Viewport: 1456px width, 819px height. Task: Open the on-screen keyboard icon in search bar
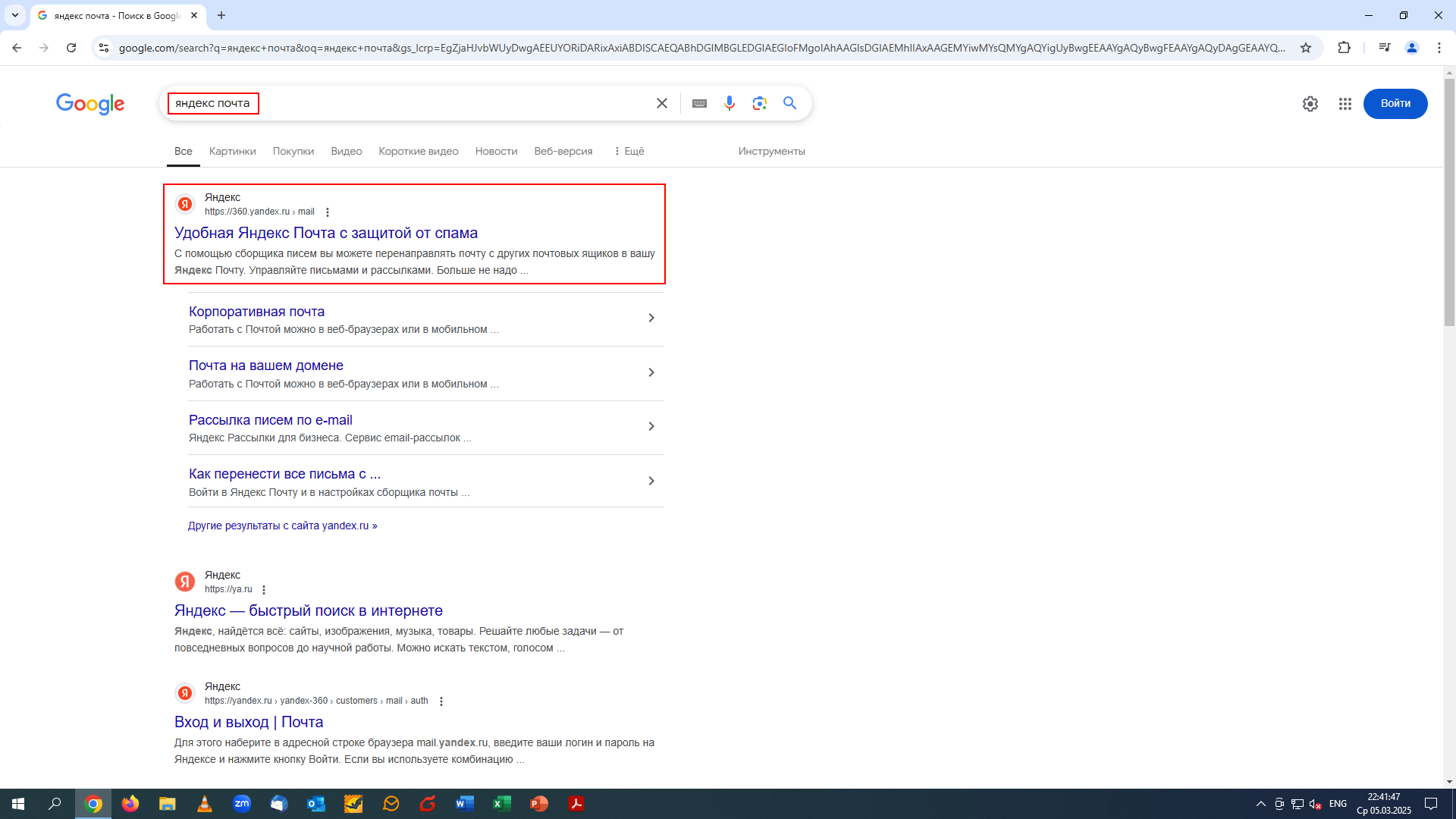point(699,103)
